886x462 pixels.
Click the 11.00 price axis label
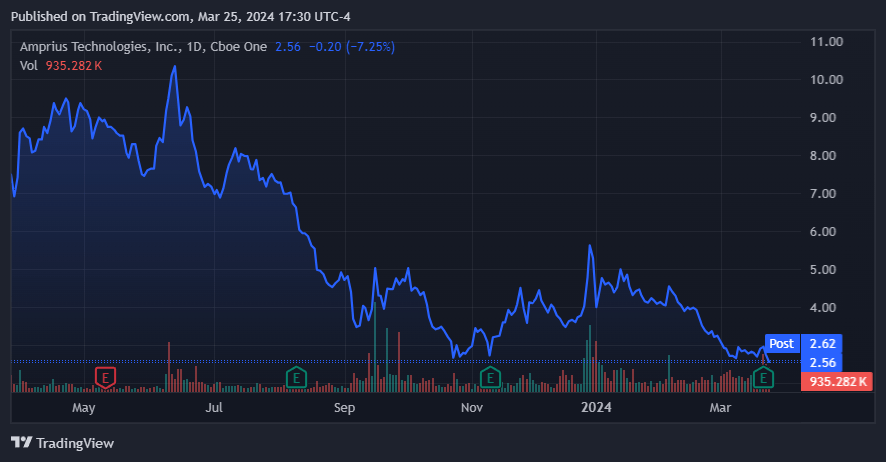(826, 42)
